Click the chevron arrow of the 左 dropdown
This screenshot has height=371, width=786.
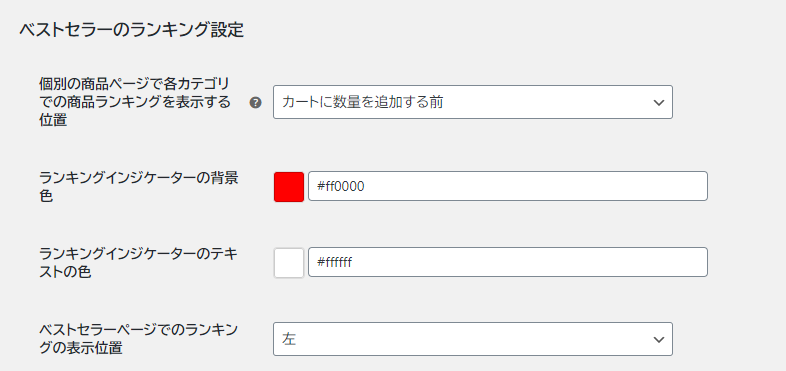pyautogui.click(x=658, y=340)
